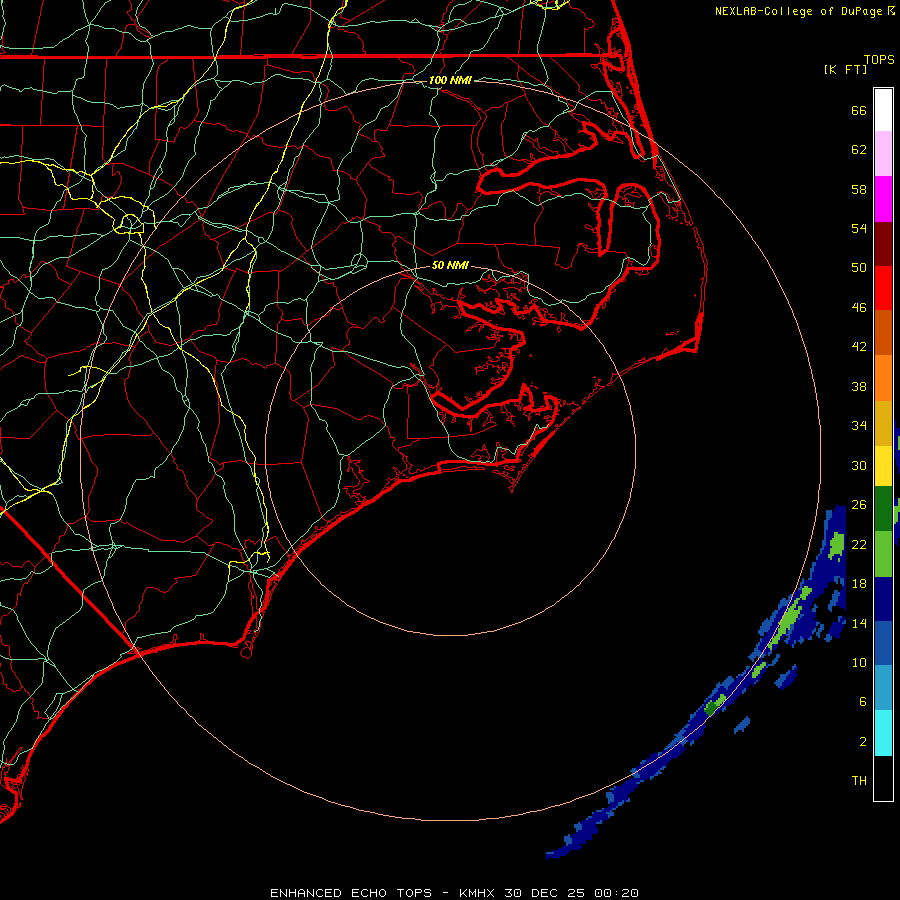Click the "46" legend value
Viewport: 900px width, 900px height.
pyautogui.click(x=859, y=307)
